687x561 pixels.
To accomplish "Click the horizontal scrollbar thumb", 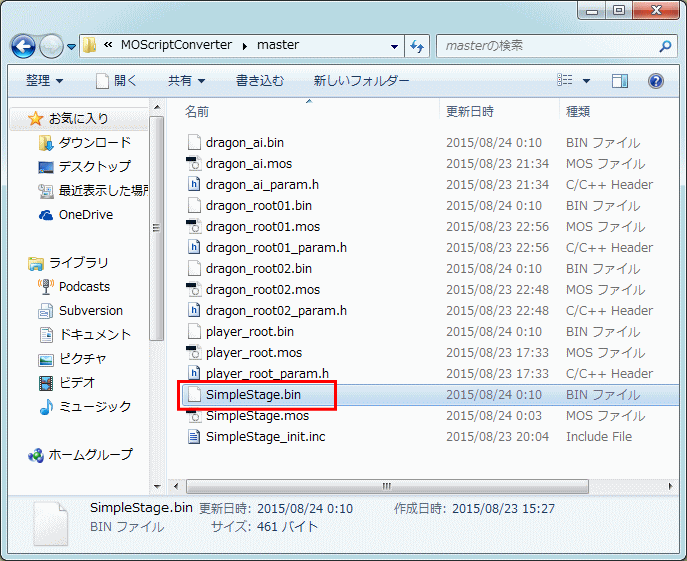I will (387, 486).
